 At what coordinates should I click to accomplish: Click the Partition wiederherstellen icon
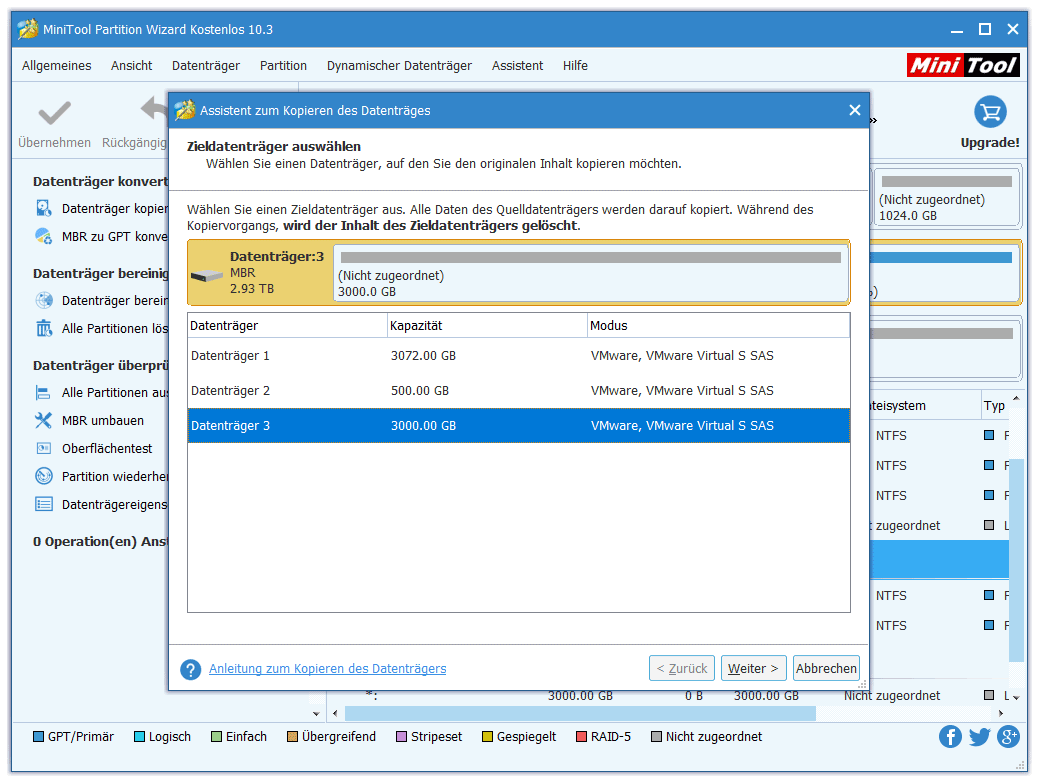click(x=44, y=476)
